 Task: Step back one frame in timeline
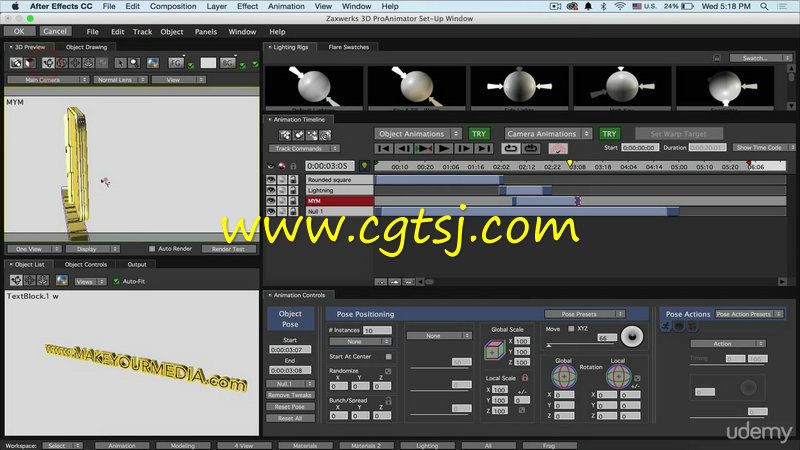pyautogui.click(x=404, y=148)
